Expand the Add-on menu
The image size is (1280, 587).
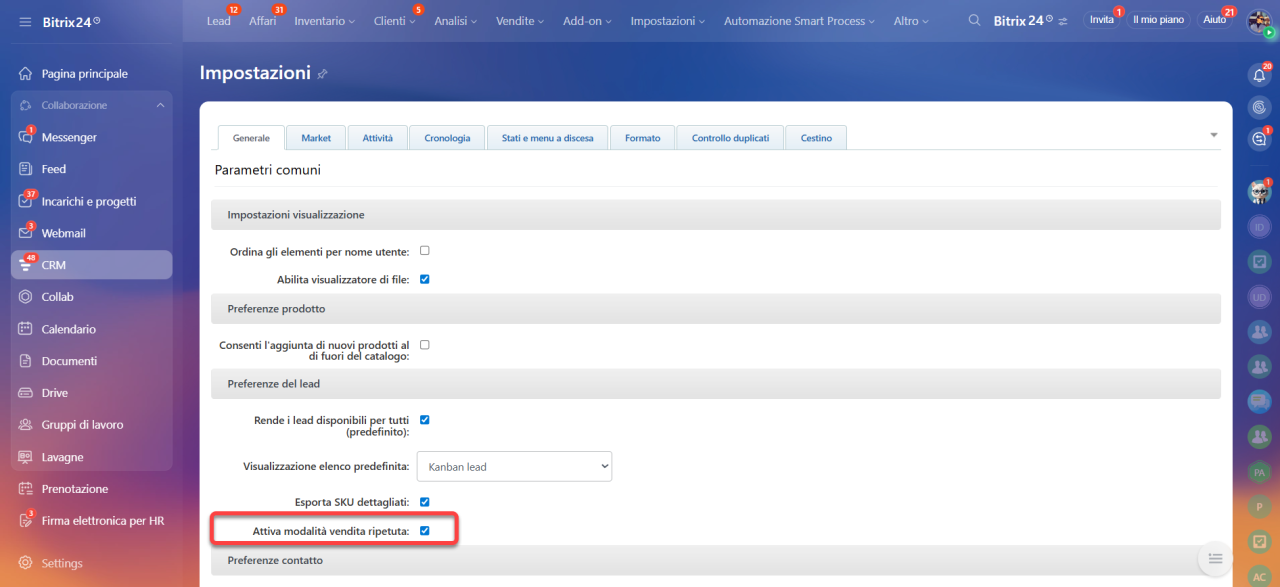(587, 21)
